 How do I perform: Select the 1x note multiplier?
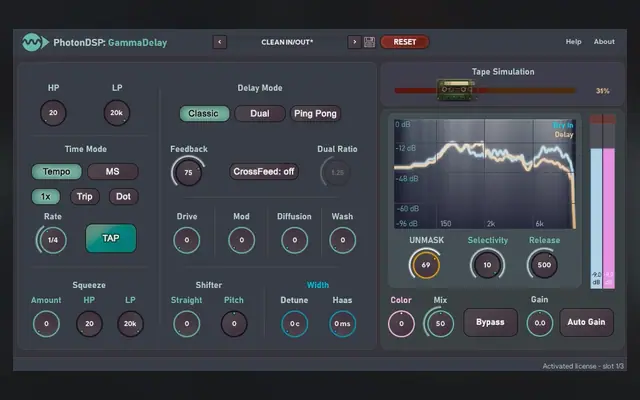click(x=46, y=196)
